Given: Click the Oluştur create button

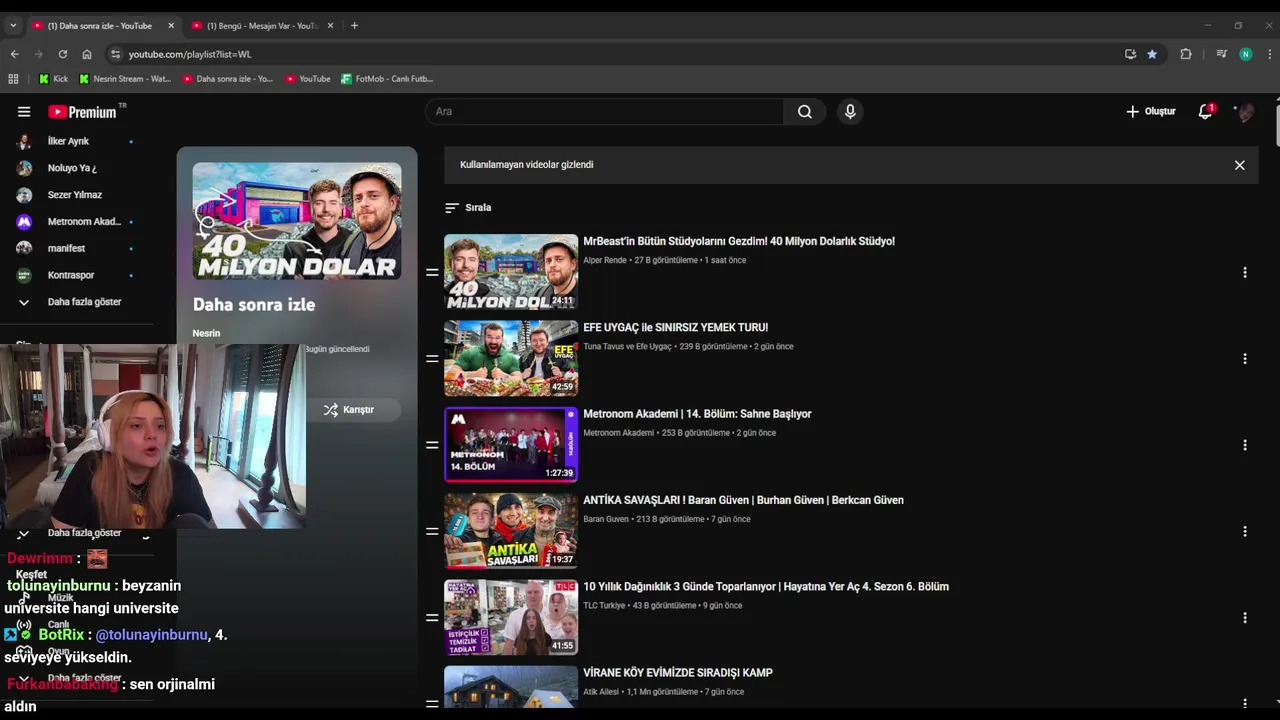Looking at the screenshot, I should [1151, 111].
